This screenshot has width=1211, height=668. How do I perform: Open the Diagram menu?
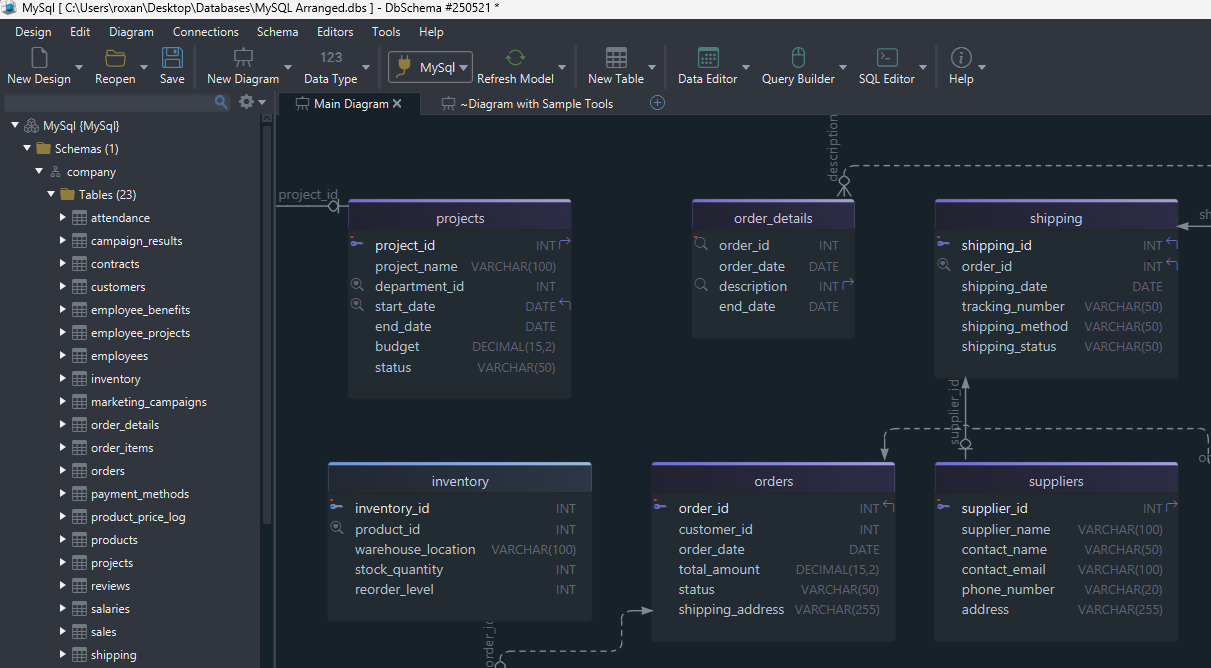pyautogui.click(x=131, y=32)
